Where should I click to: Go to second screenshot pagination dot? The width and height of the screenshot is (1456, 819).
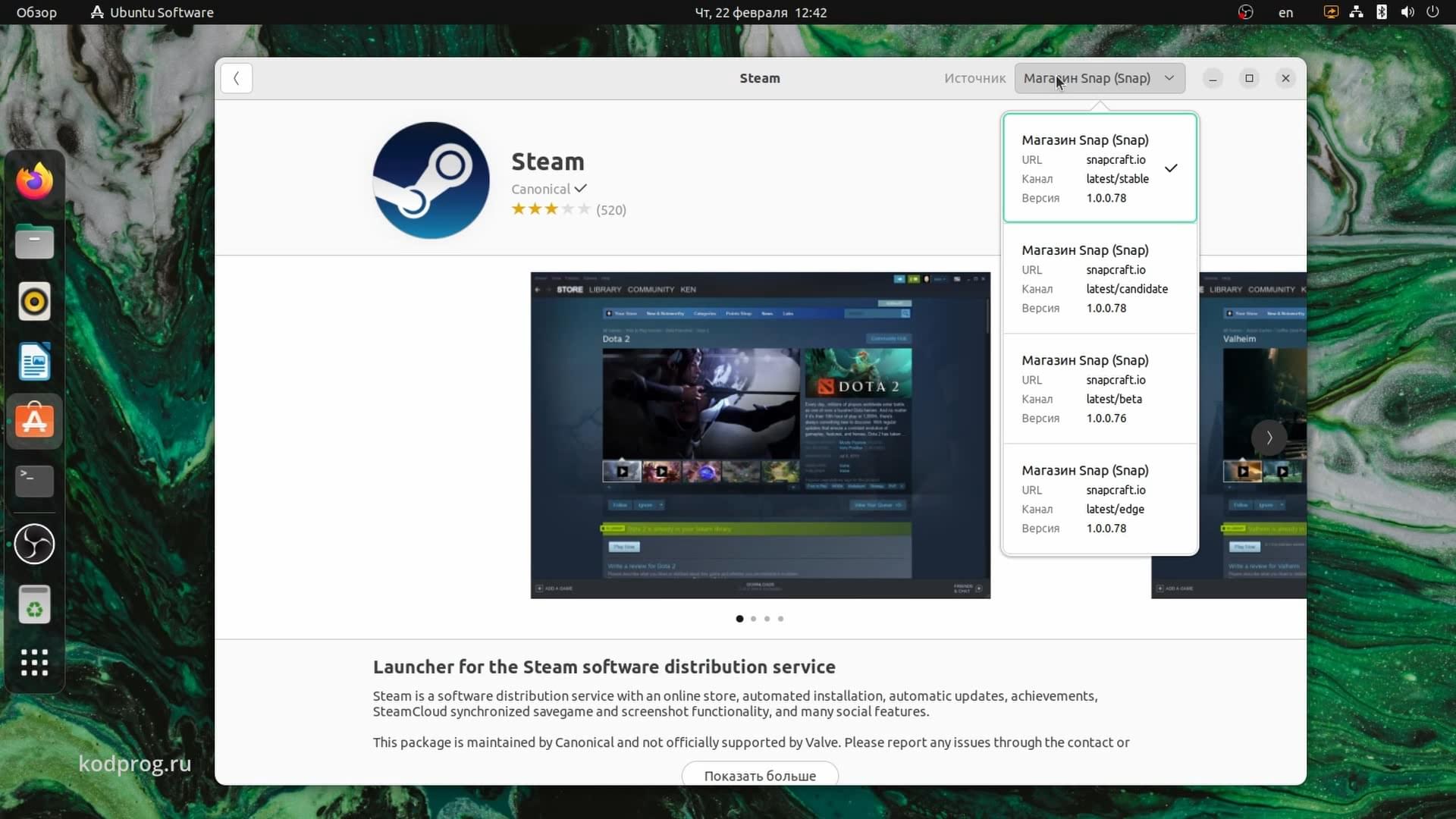(x=753, y=619)
